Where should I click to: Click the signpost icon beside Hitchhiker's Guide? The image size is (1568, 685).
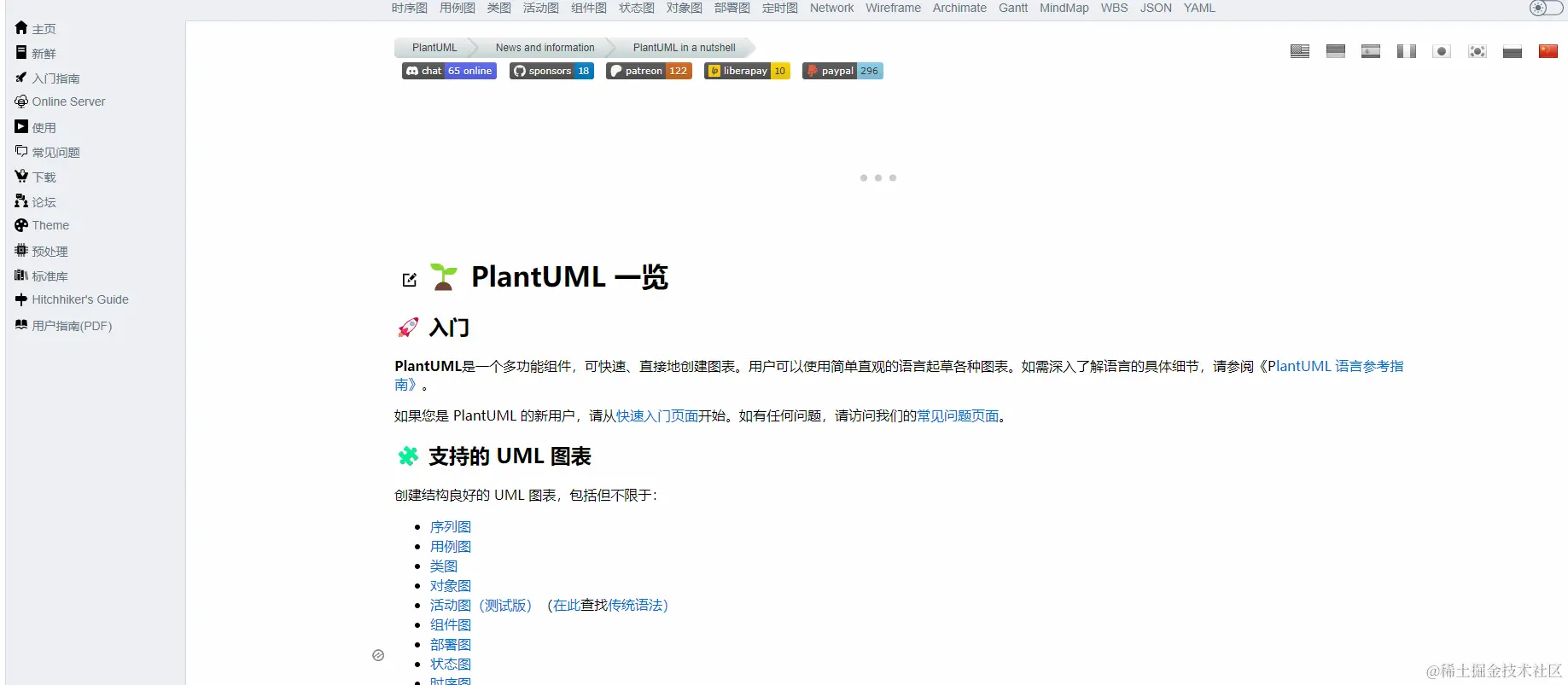pos(21,299)
